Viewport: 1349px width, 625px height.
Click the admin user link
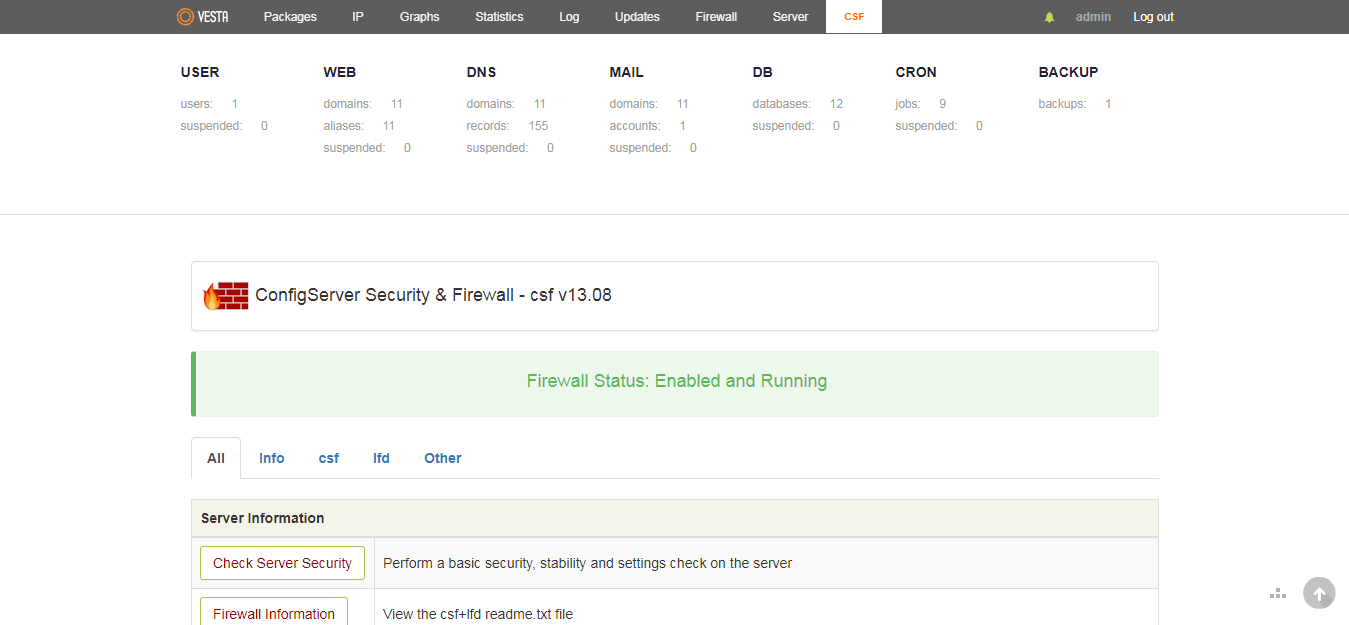[x=1093, y=17]
